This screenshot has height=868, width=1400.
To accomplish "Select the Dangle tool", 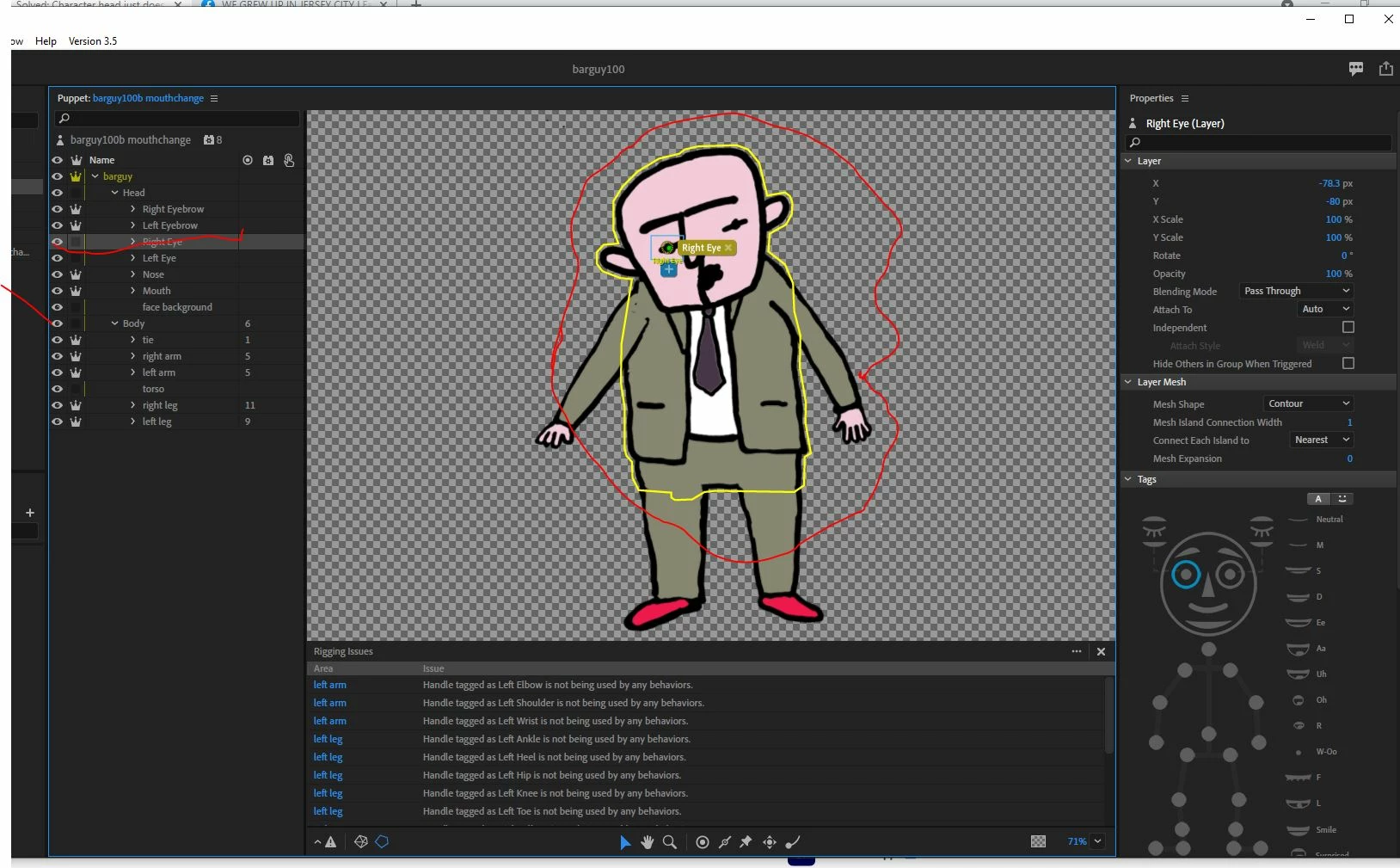I will click(793, 842).
